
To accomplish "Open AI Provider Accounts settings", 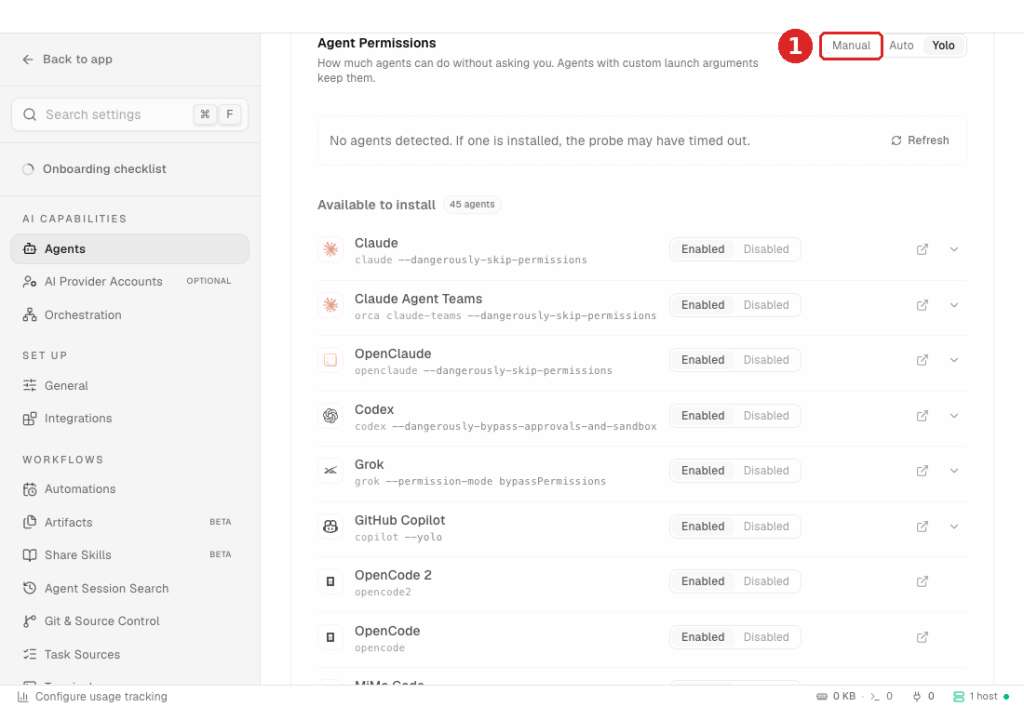I will (130, 281).
